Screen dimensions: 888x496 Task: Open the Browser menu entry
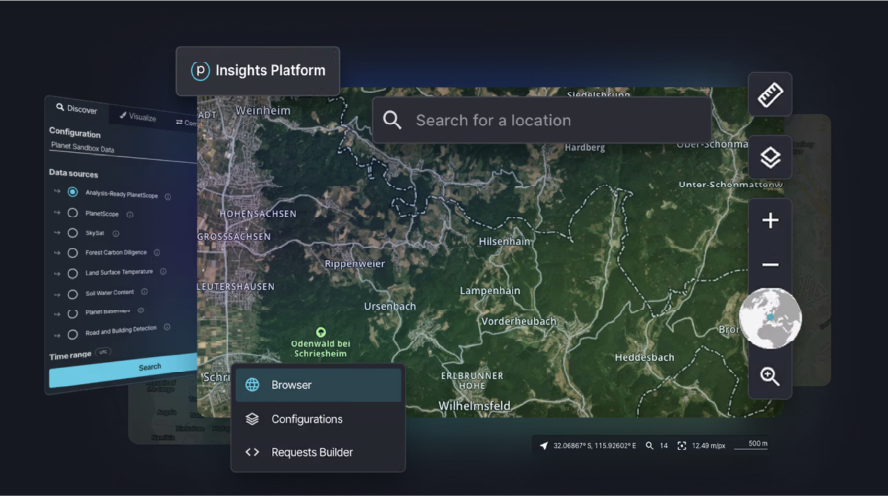click(x=318, y=385)
